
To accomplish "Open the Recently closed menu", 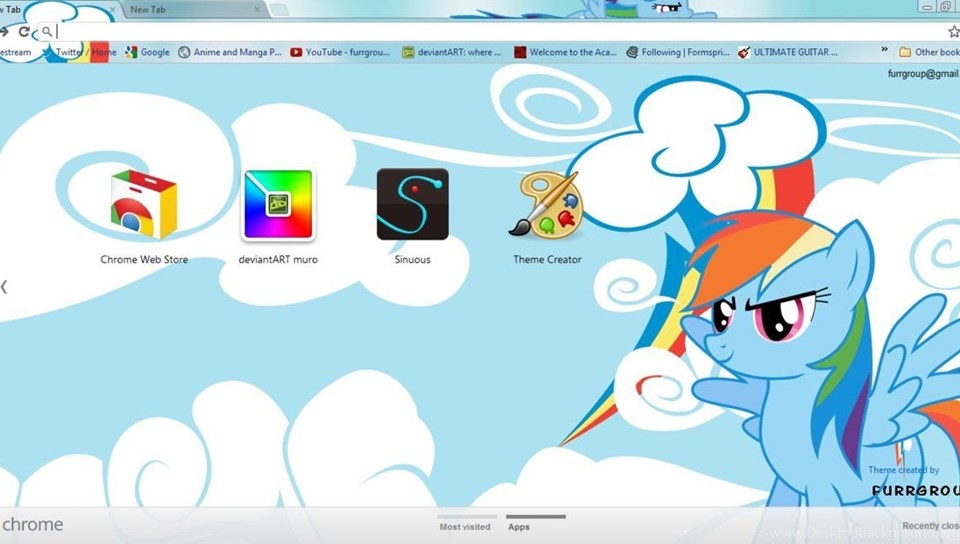I will click(x=931, y=526).
